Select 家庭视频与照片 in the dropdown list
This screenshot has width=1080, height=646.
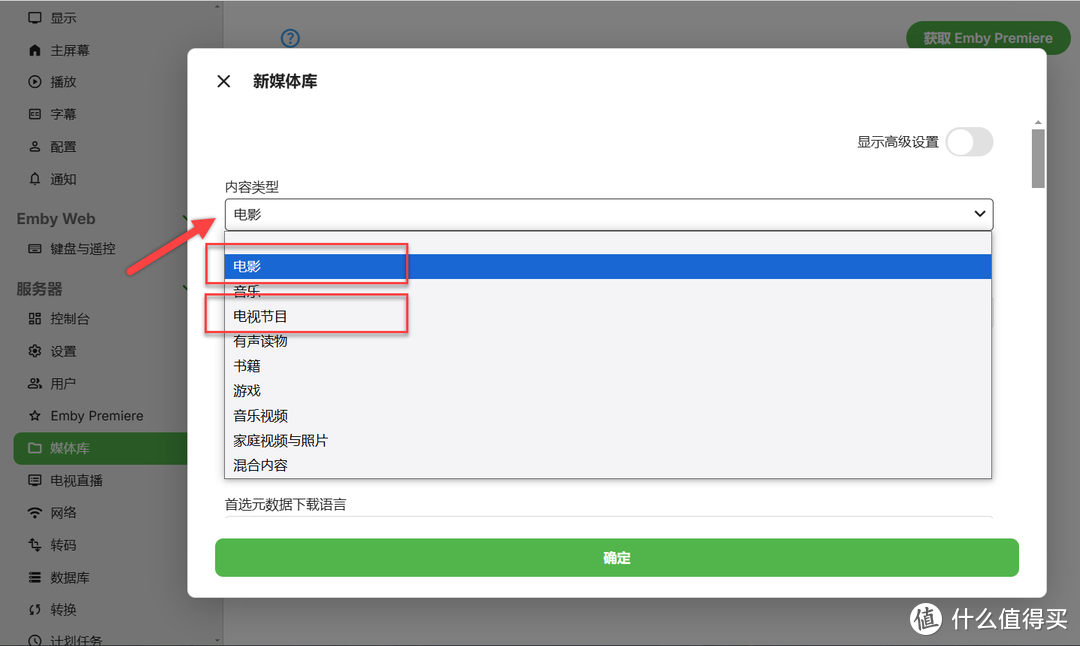coord(608,440)
